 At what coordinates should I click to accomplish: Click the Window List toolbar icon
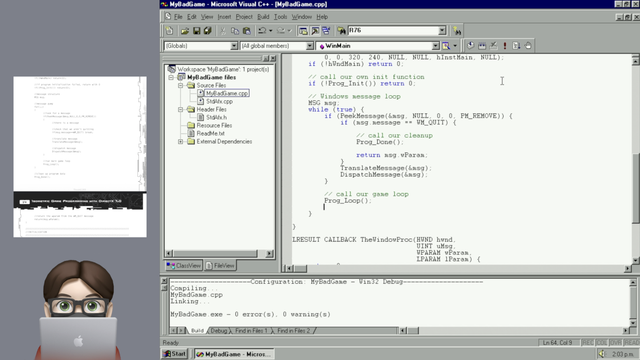click(x=326, y=31)
